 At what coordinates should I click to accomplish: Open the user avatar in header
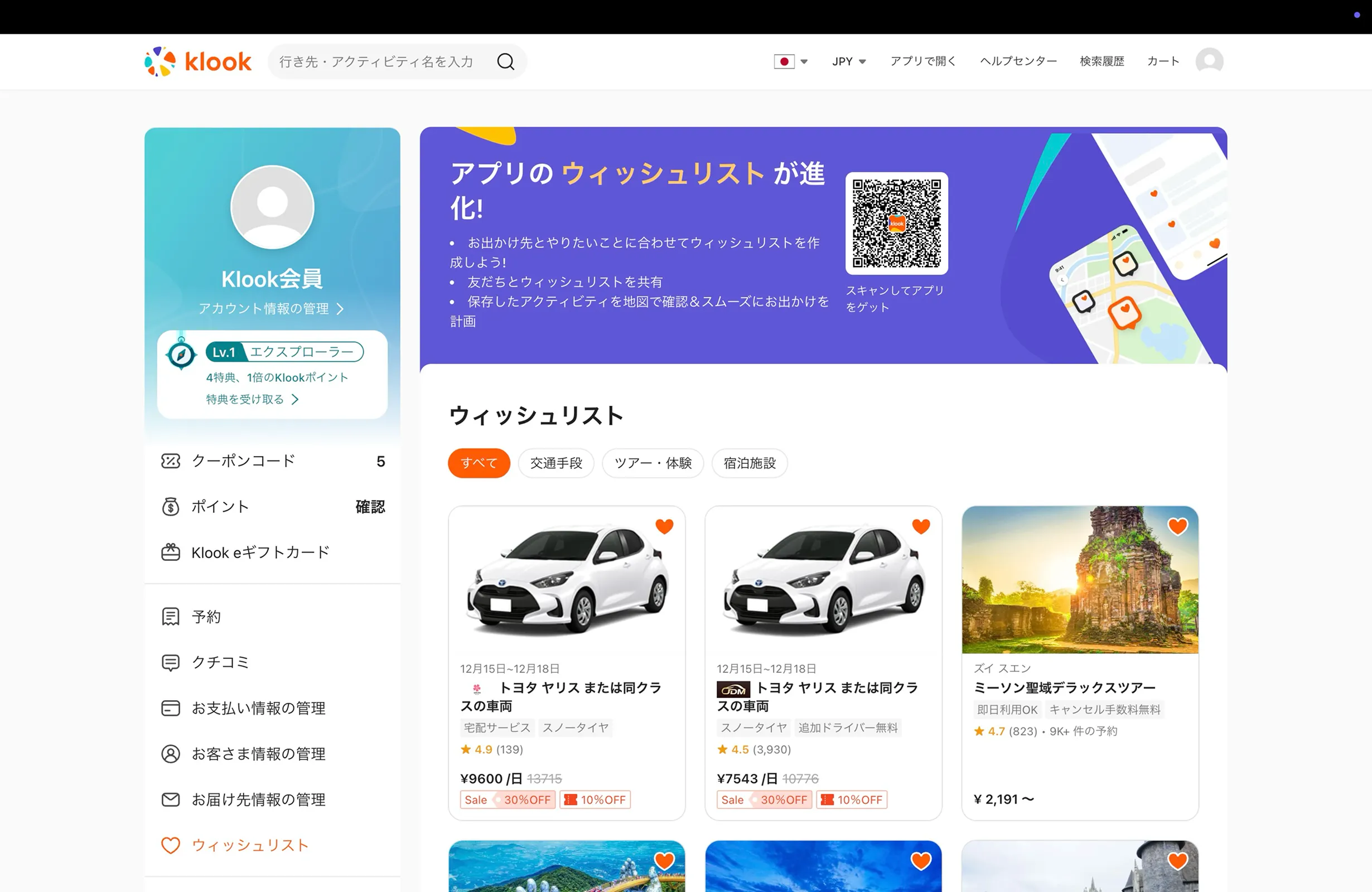1210,61
